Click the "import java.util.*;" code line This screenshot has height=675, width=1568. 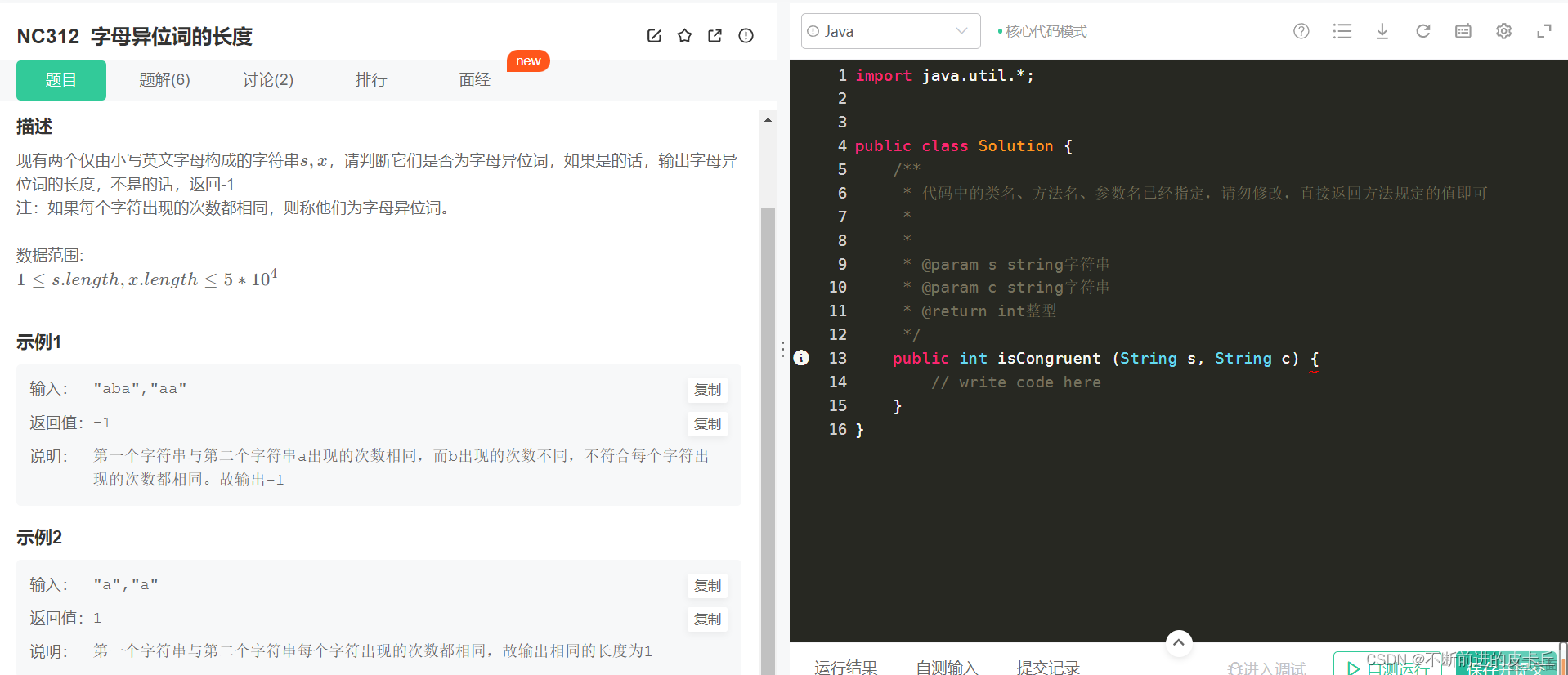[x=944, y=75]
